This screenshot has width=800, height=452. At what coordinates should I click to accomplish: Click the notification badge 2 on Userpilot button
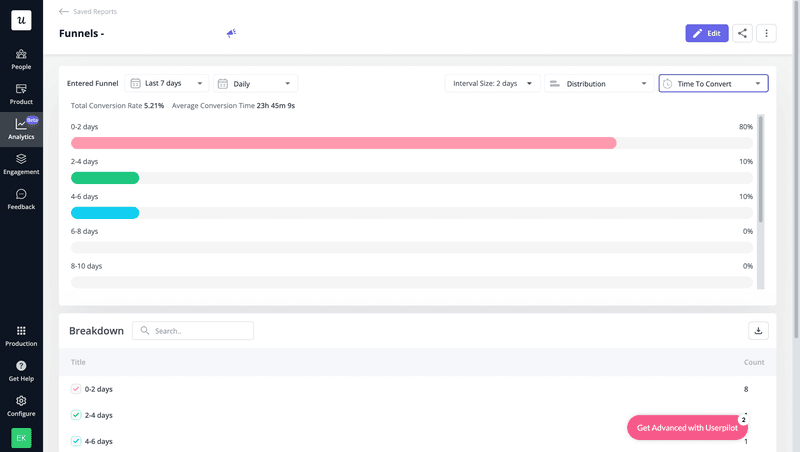pos(743,419)
